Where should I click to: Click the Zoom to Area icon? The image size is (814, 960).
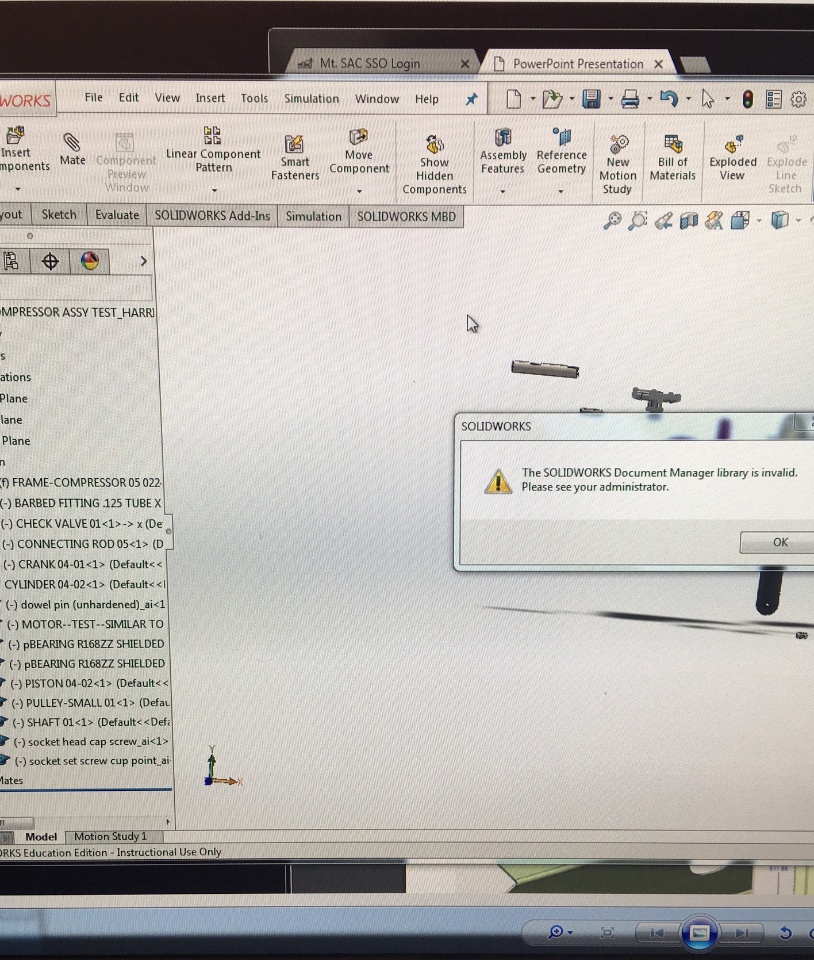[638, 220]
